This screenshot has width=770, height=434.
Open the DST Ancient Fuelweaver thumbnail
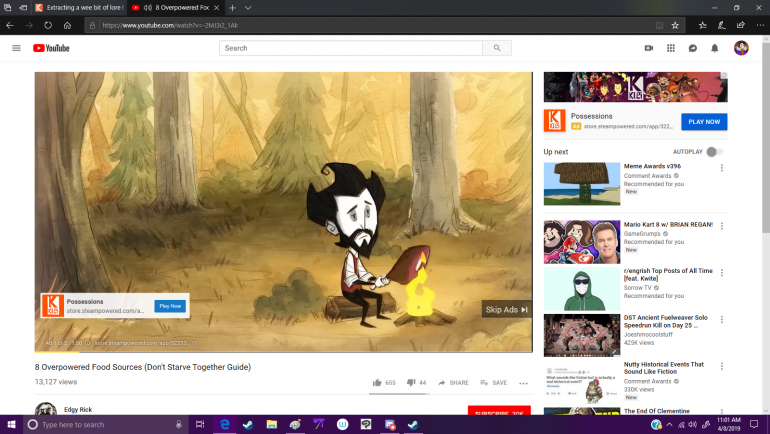click(581, 335)
